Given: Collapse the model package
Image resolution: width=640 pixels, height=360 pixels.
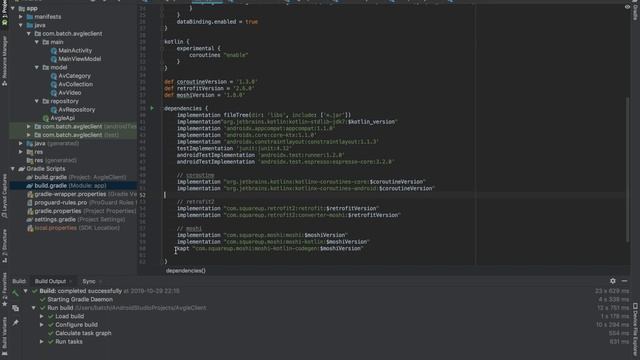Looking at the screenshot, I should tap(37, 67).
